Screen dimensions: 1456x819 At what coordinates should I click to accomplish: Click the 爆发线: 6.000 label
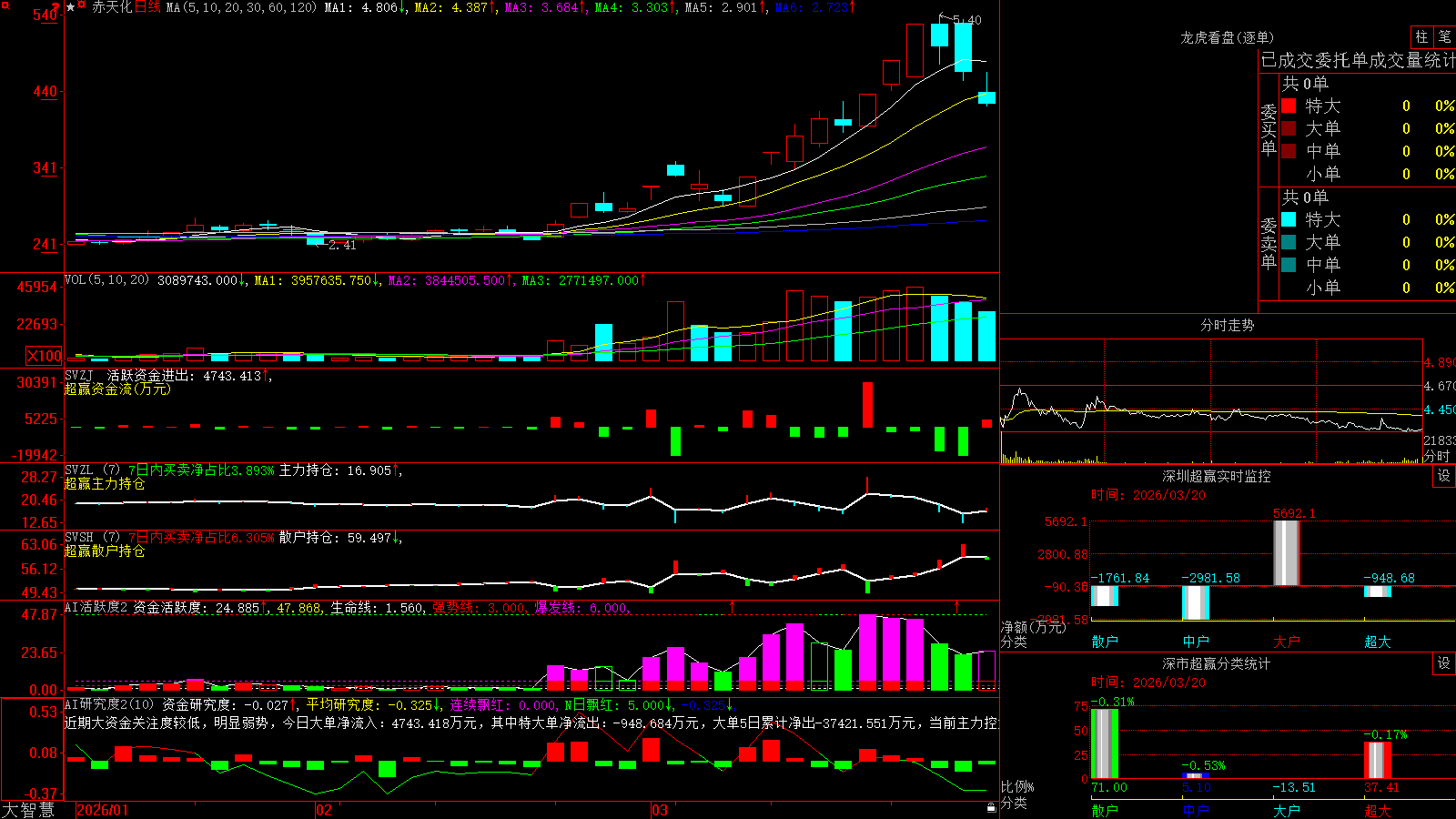point(581,608)
